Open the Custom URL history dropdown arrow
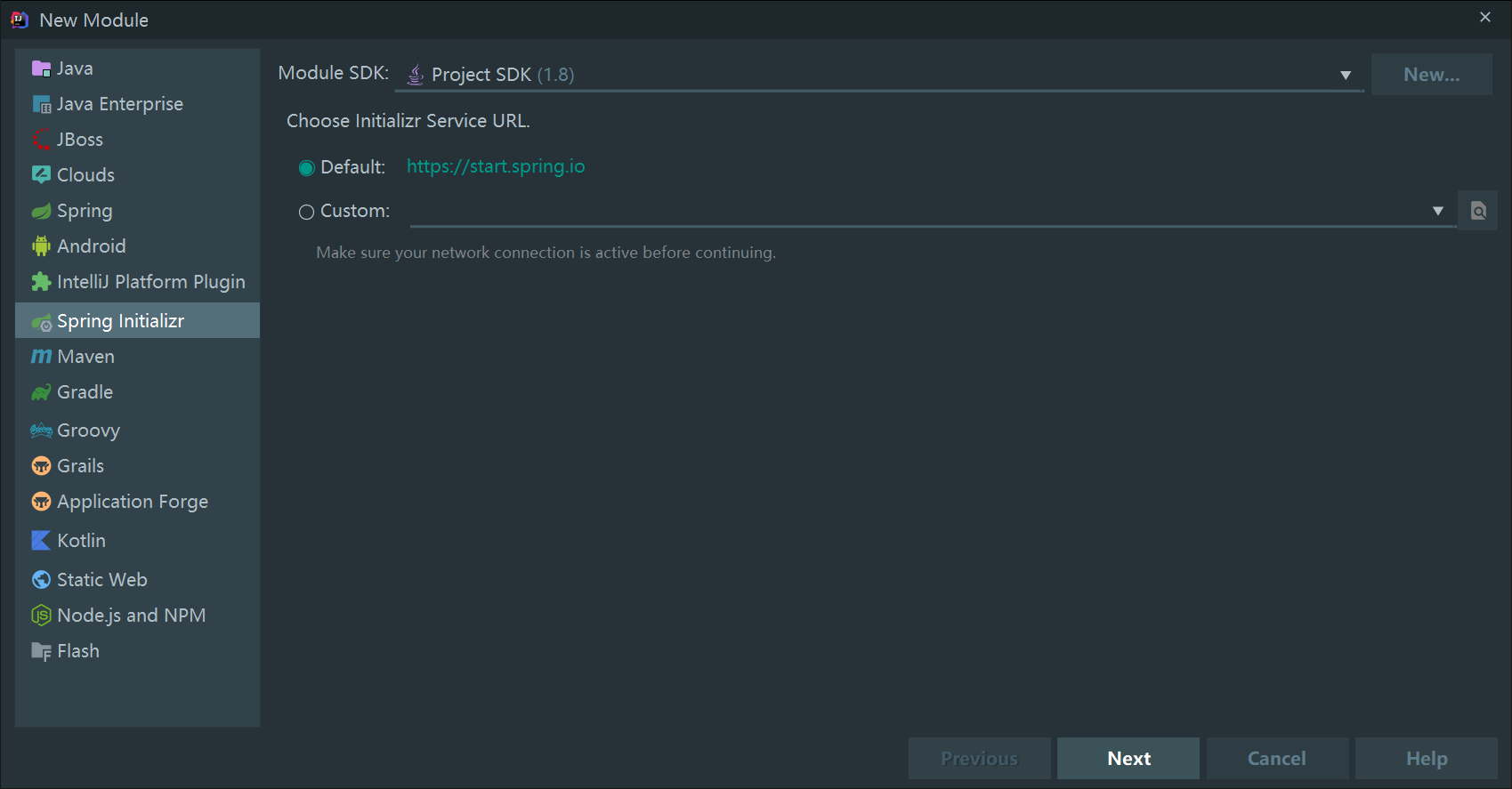The height and width of the screenshot is (789, 1512). click(1437, 211)
